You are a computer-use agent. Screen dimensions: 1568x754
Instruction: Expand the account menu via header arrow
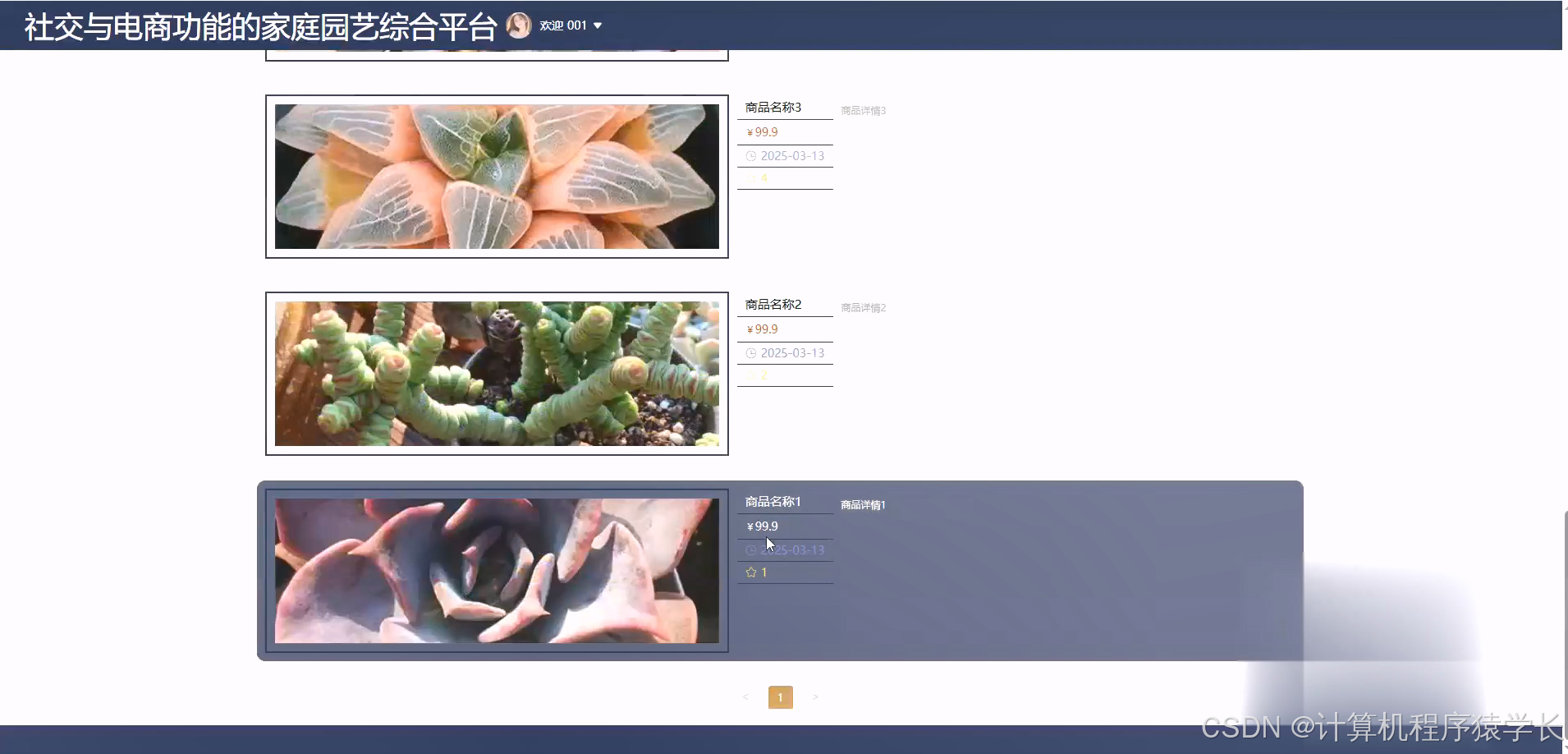coord(597,25)
